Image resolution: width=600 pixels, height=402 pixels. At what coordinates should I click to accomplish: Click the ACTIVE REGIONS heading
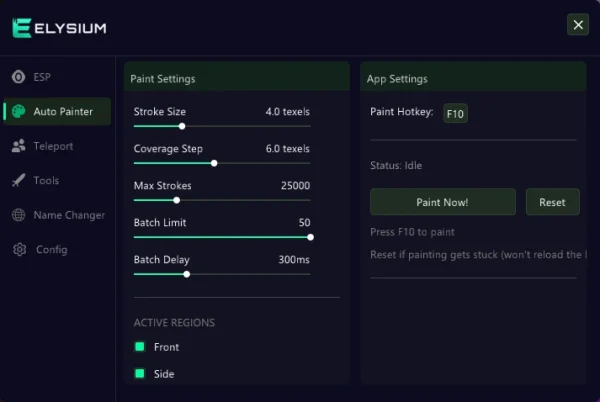click(174, 323)
